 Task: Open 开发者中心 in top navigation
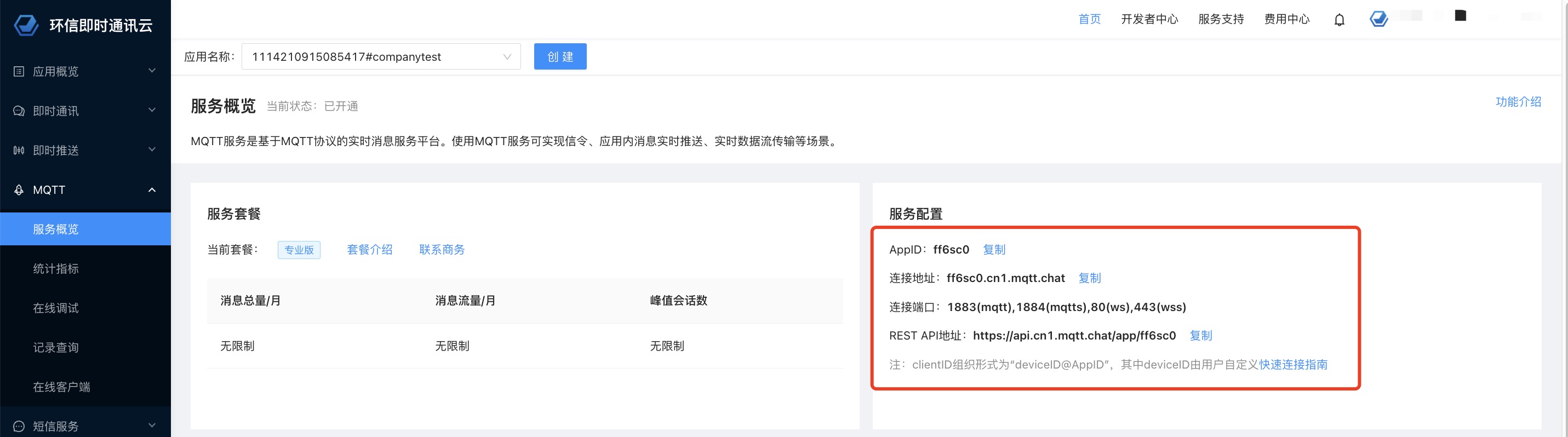[1150, 20]
